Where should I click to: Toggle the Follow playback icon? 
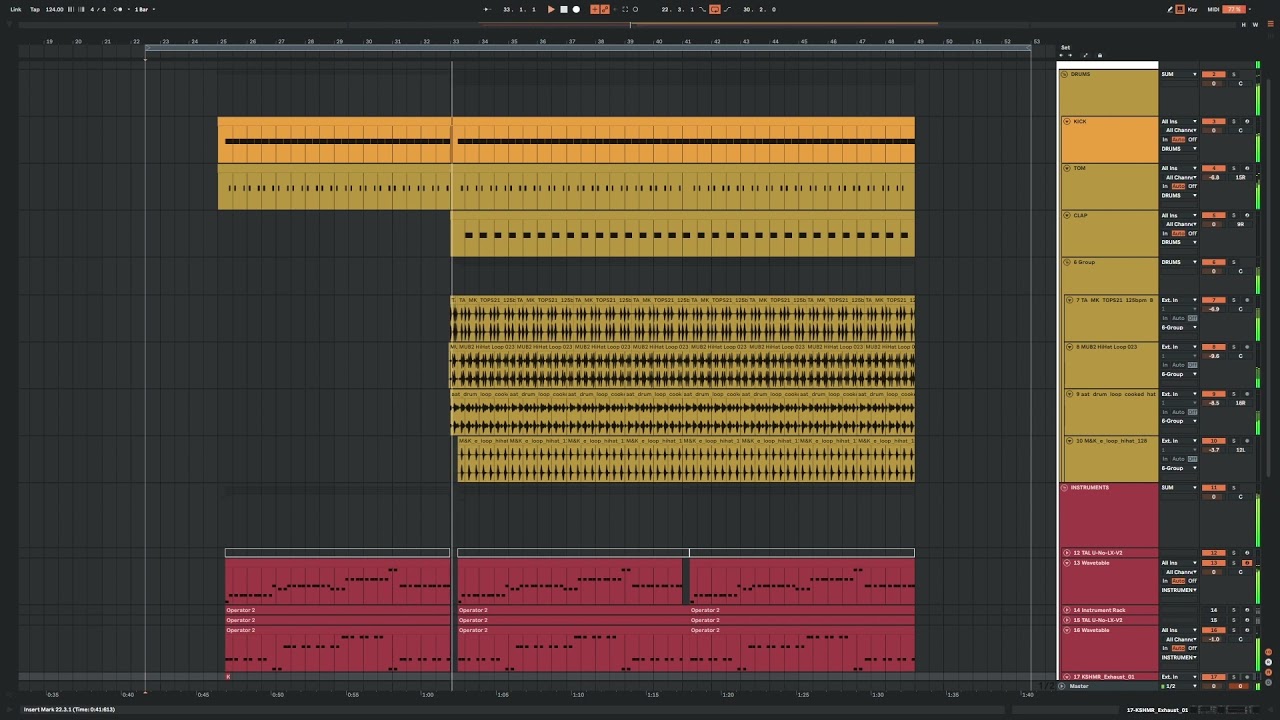click(488, 9)
